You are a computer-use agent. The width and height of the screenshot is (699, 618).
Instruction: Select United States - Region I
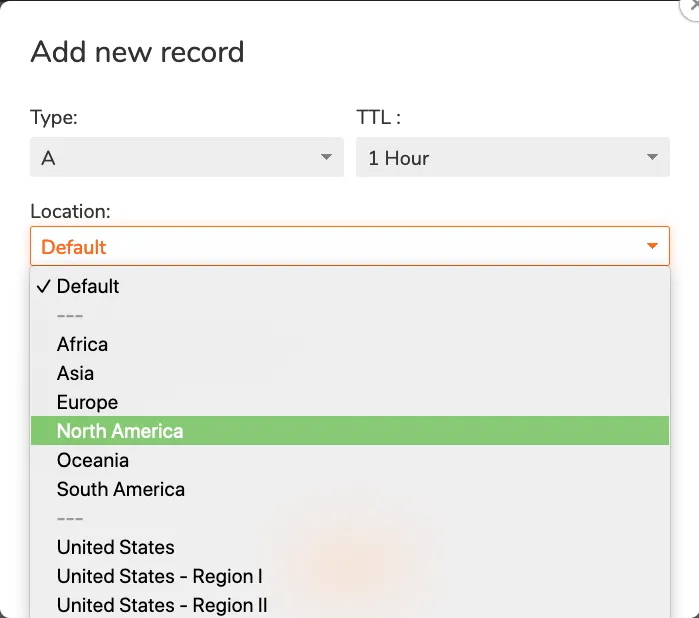(159, 577)
